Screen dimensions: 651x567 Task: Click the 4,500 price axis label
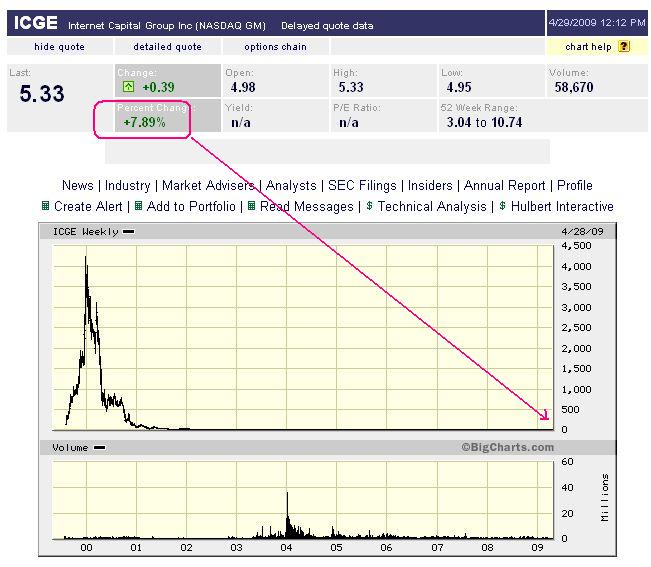coord(576,246)
